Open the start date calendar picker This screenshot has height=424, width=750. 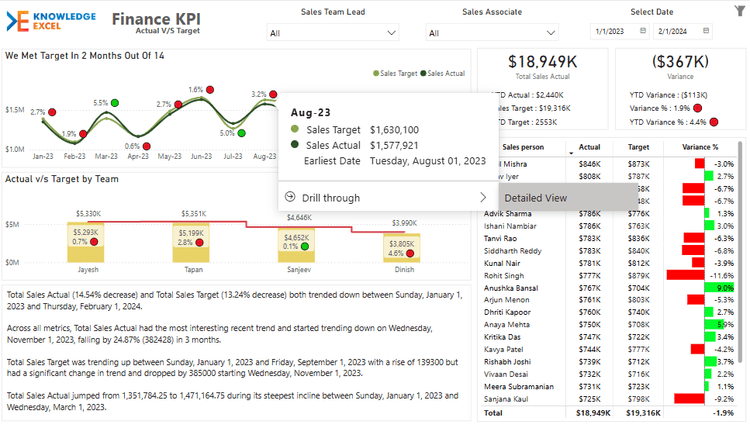643,32
